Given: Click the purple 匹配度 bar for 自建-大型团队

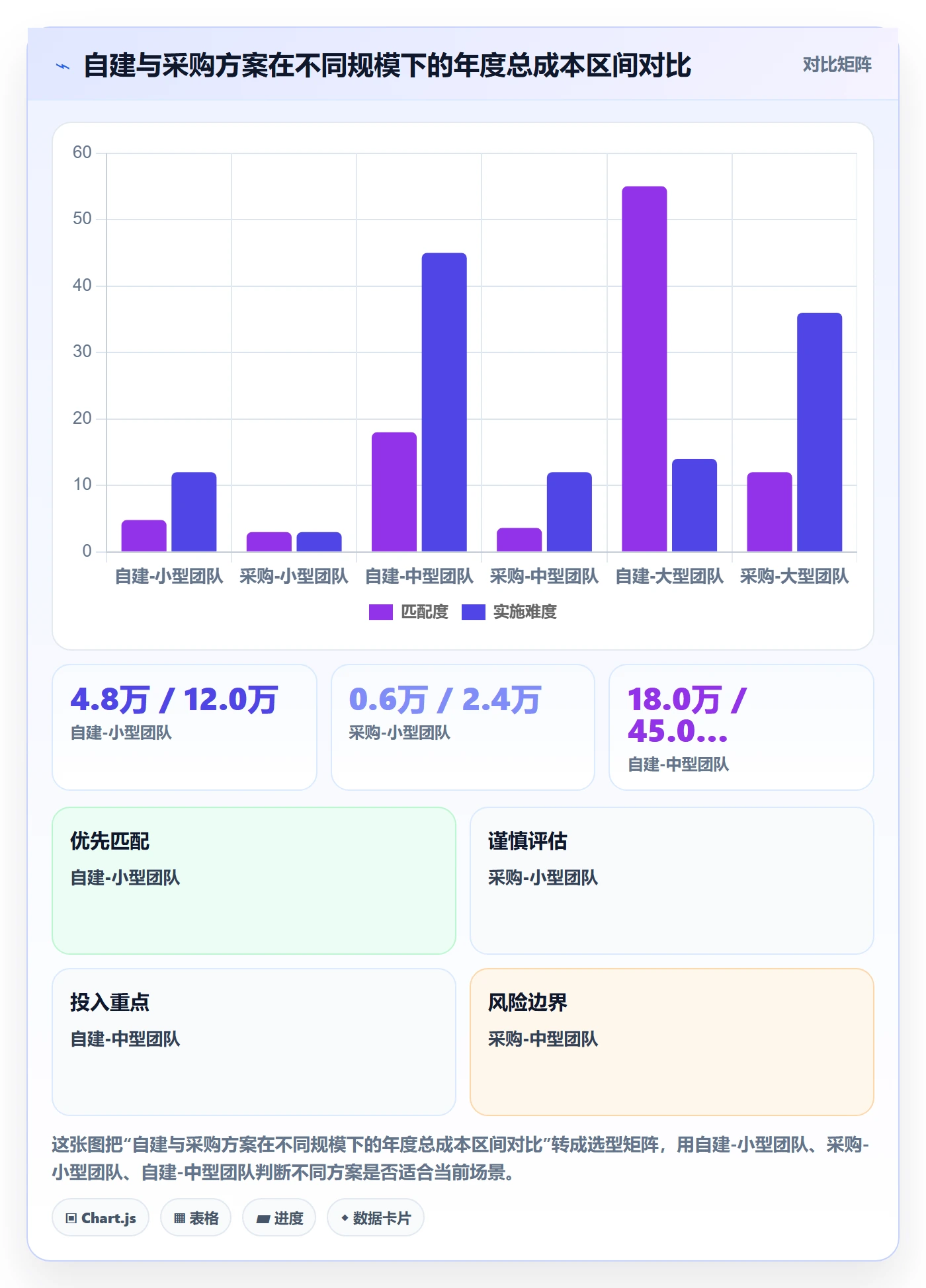Looking at the screenshot, I should pos(644,369).
